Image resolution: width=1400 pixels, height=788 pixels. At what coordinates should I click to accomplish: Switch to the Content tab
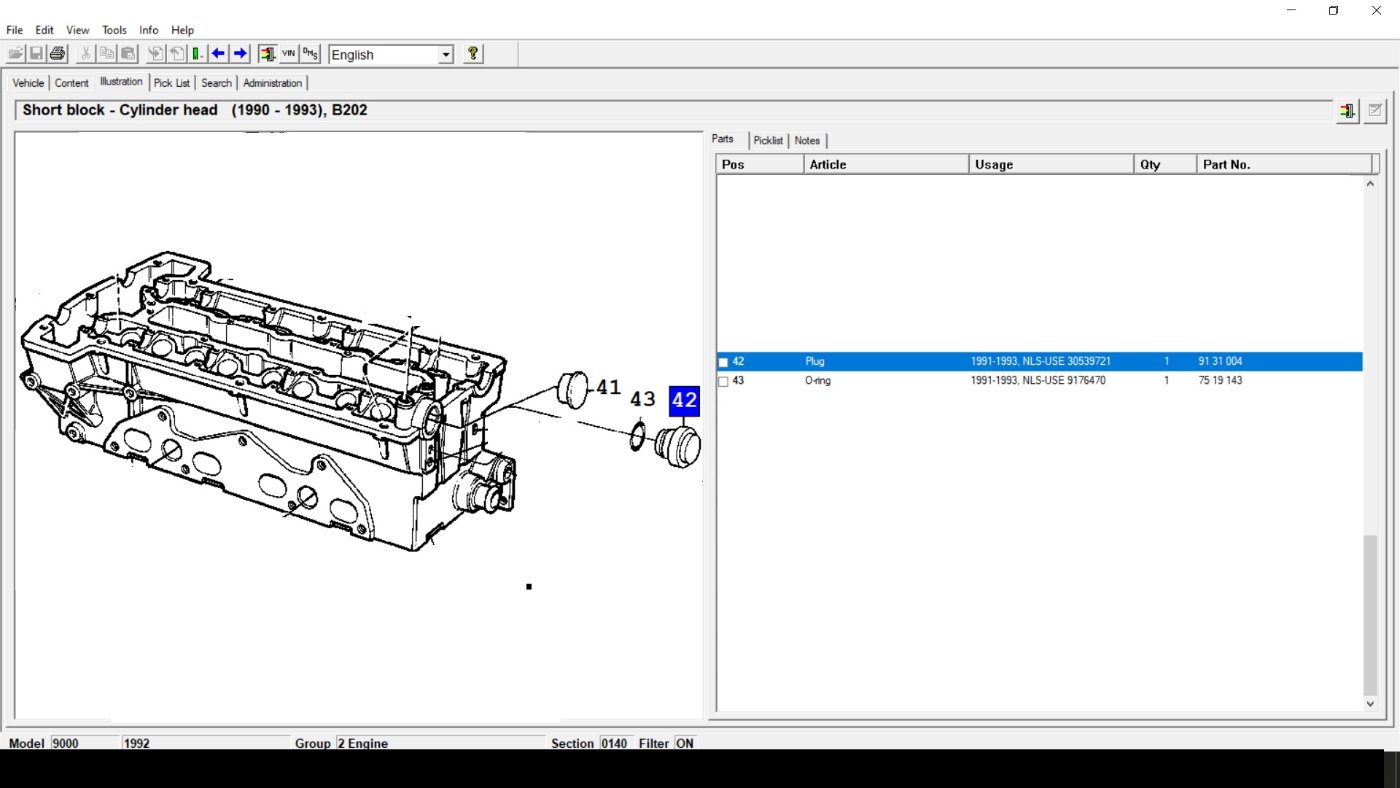tap(72, 83)
